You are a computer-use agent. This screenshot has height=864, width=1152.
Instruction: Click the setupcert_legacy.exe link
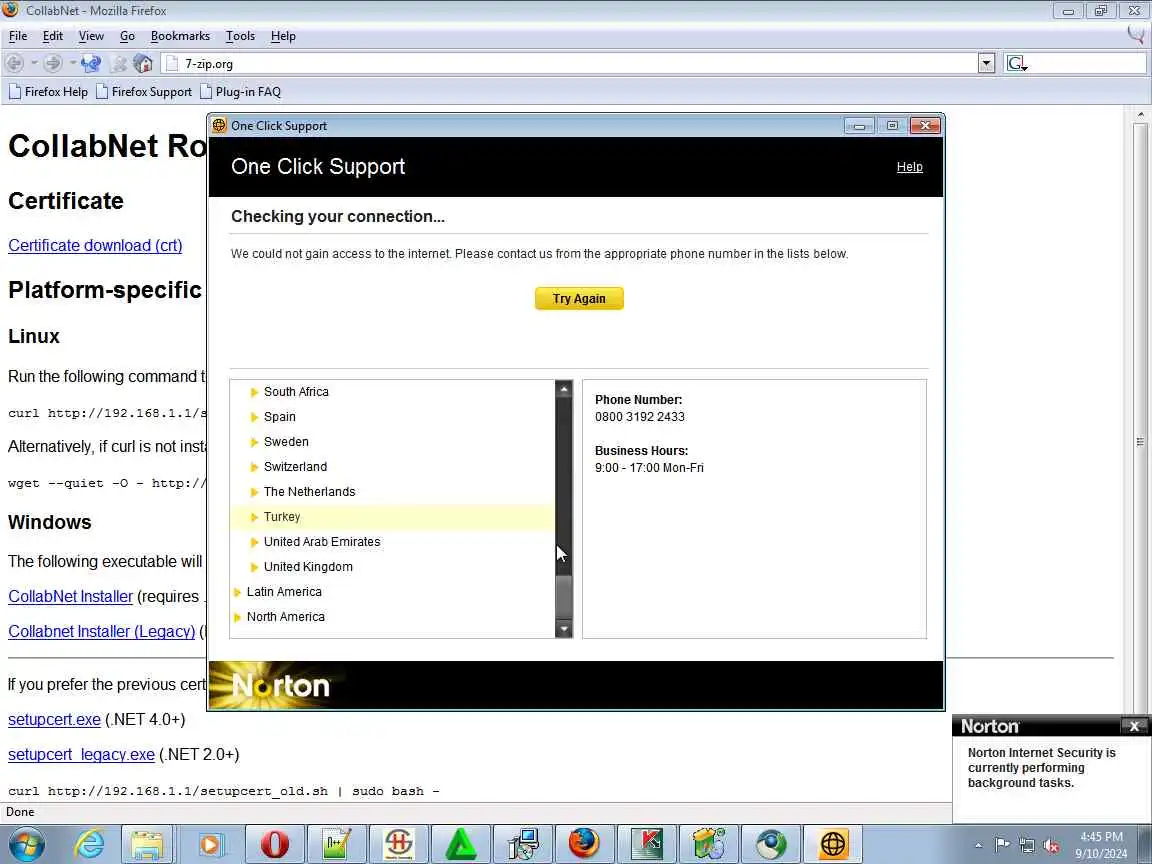tap(82, 755)
